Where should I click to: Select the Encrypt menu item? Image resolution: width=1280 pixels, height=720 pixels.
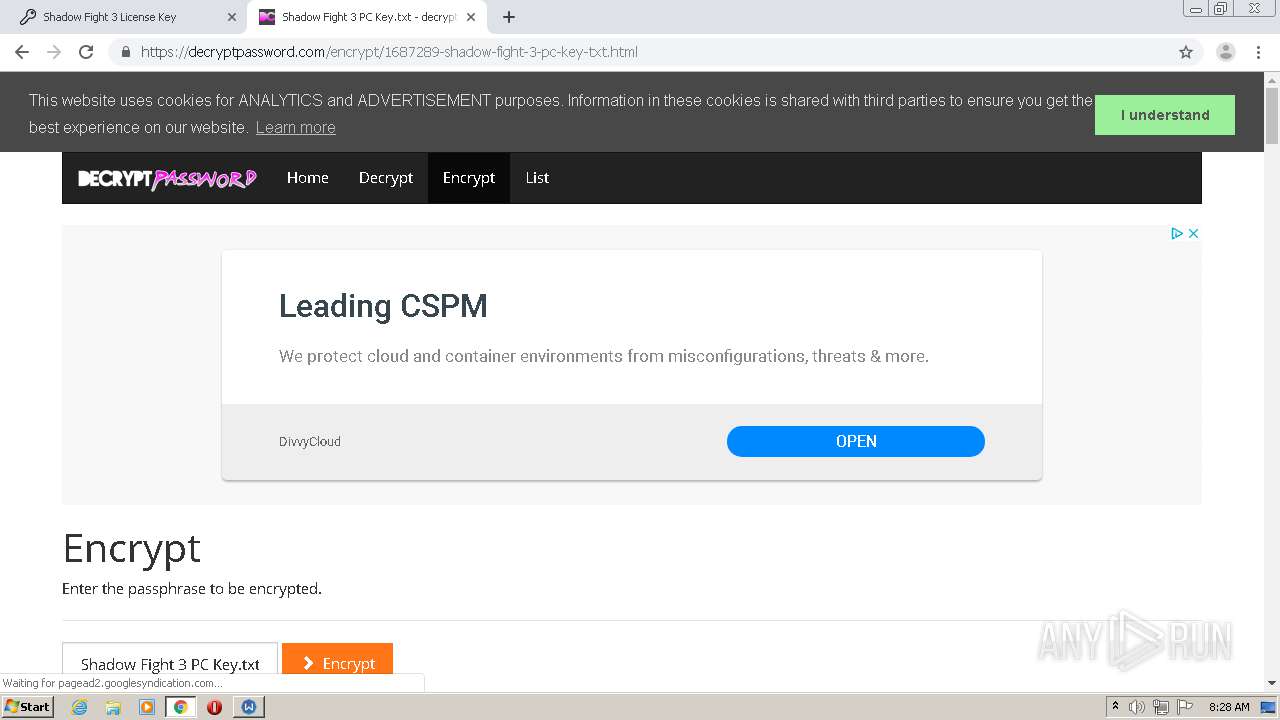coord(469,178)
